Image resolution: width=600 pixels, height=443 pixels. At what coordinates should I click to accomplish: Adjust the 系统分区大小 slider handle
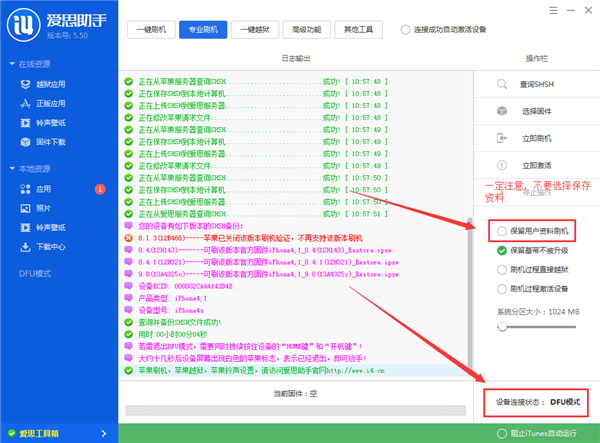coord(501,326)
